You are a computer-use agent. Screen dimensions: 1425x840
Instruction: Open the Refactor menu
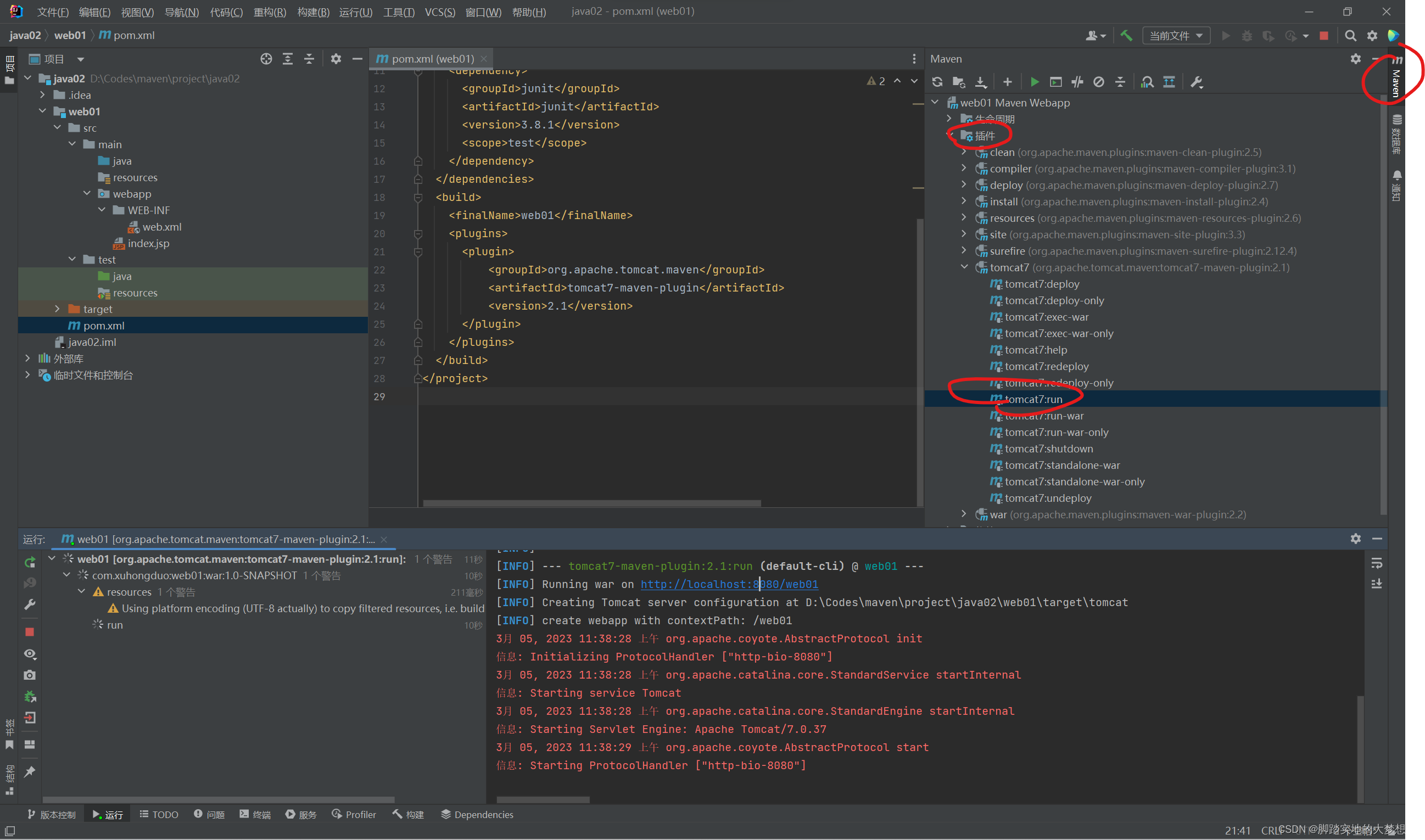click(270, 12)
